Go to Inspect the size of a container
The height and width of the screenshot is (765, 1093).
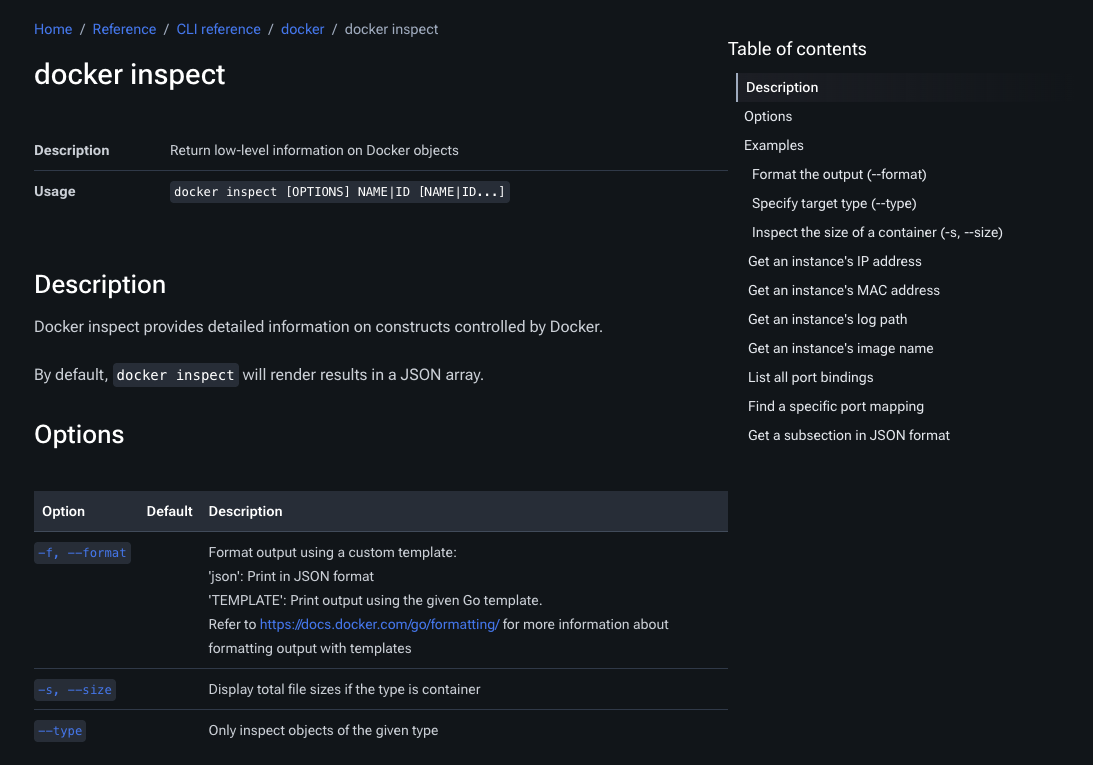pos(877,232)
